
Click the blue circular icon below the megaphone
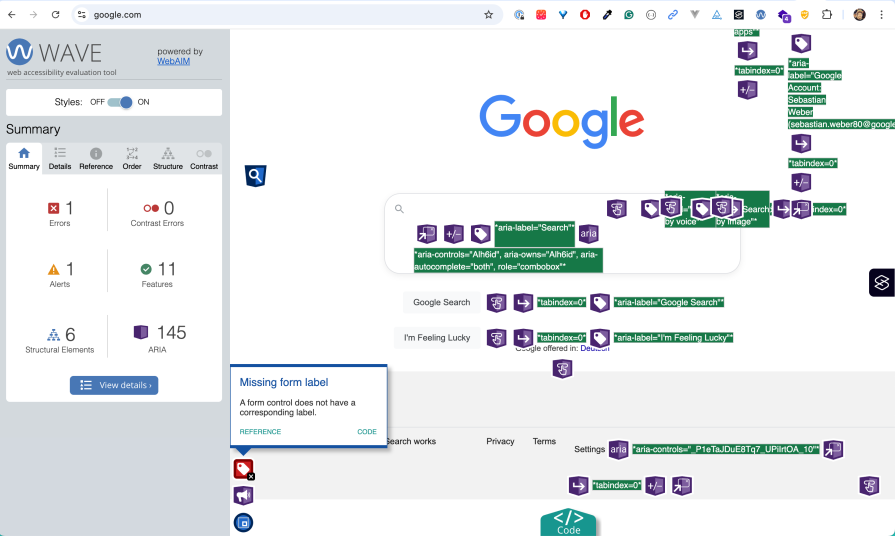click(244, 522)
